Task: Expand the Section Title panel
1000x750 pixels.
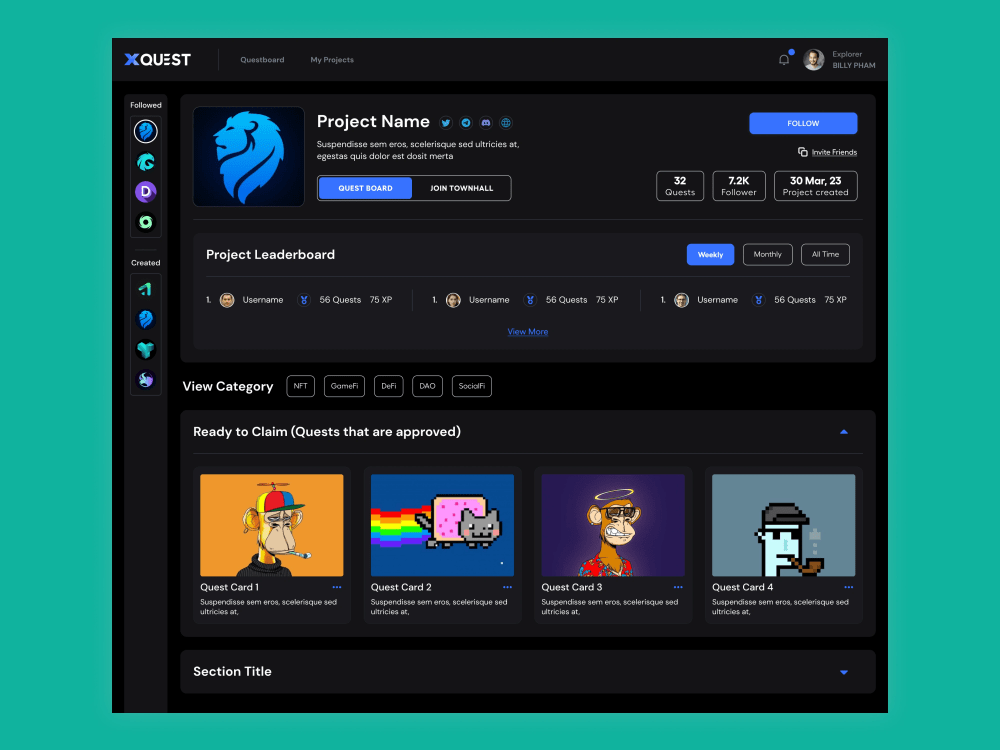Action: click(843, 671)
